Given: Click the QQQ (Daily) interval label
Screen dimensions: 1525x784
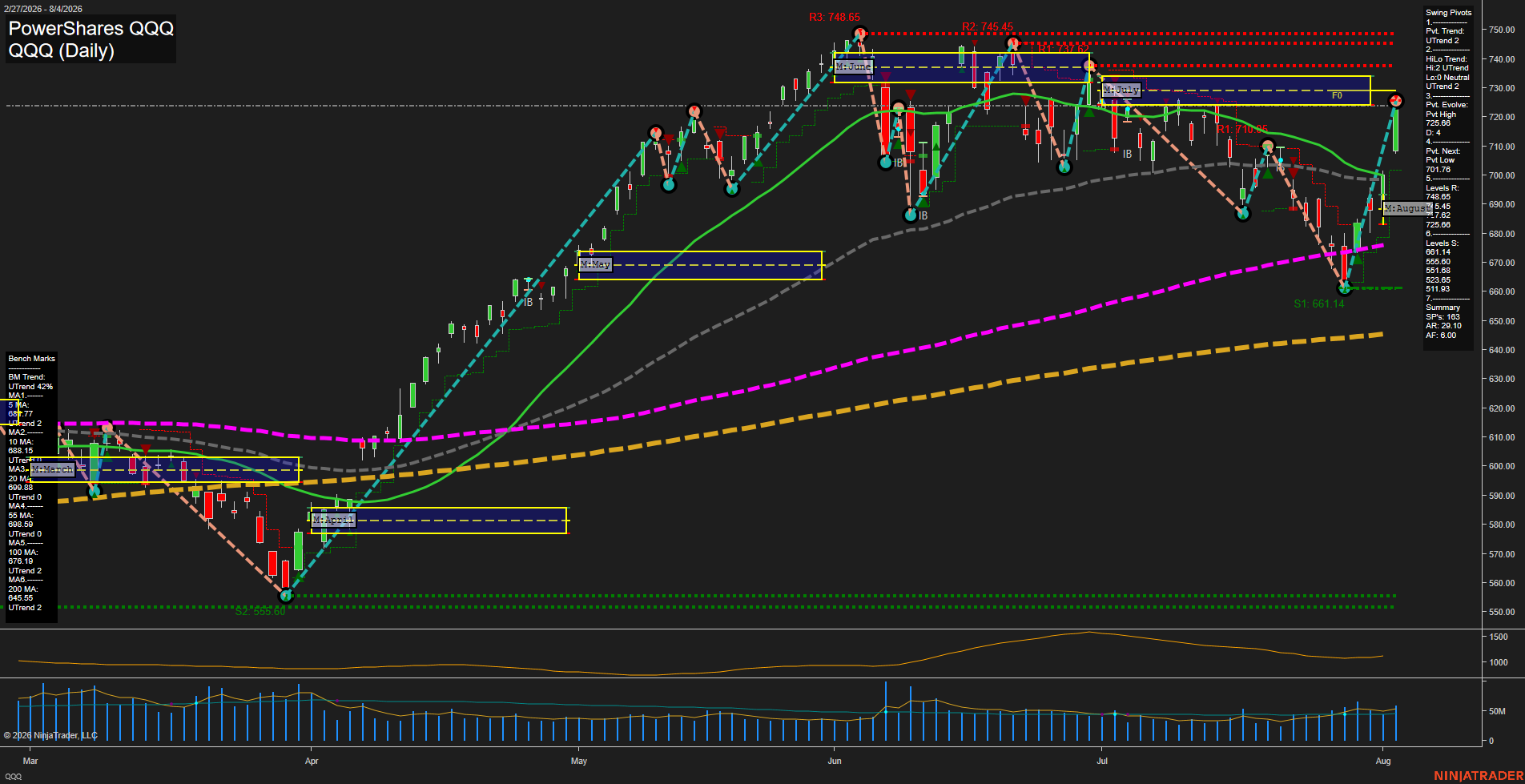Looking at the screenshot, I should tap(61, 50).
